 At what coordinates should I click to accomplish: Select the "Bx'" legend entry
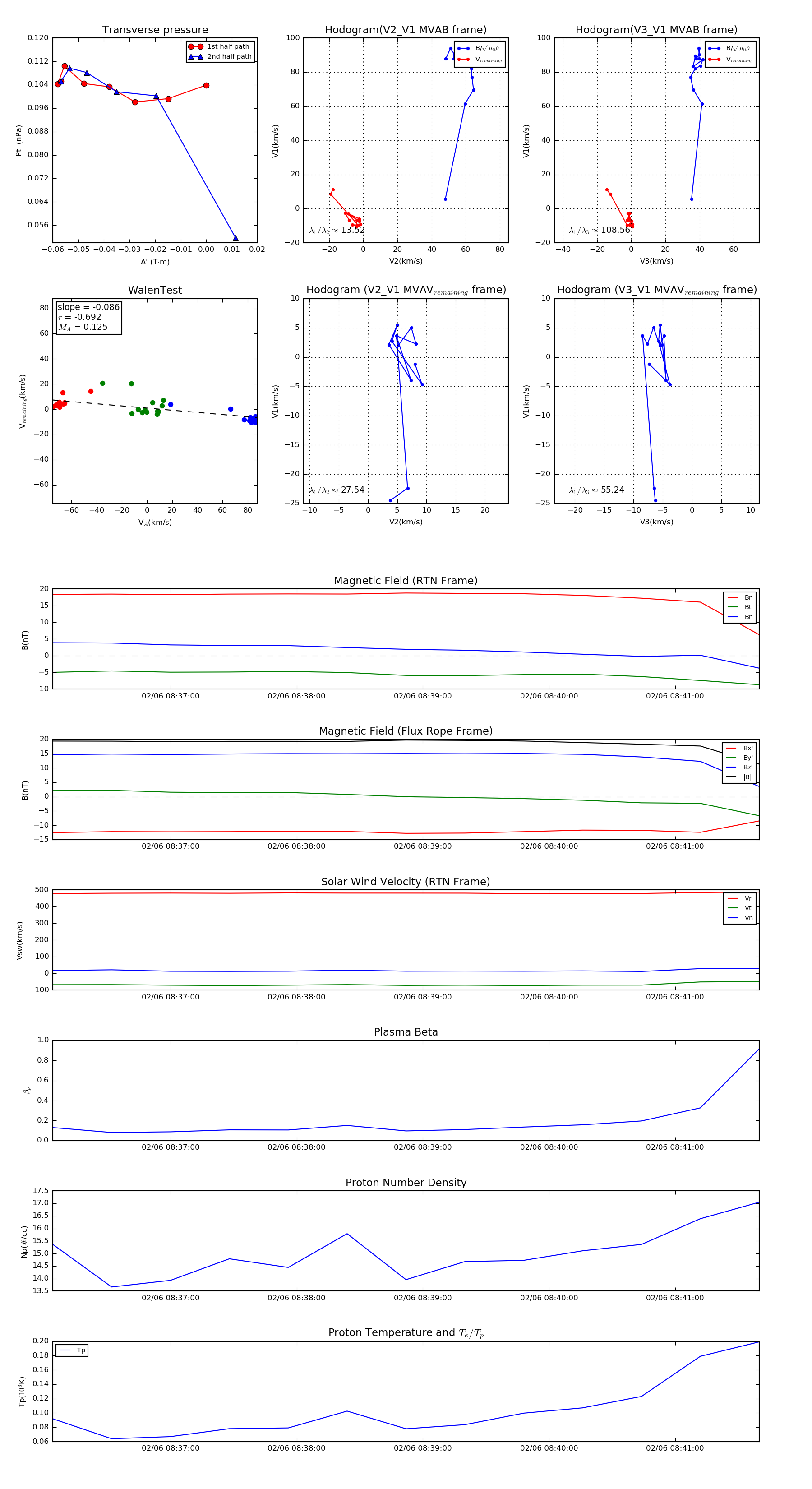[x=739, y=748]
